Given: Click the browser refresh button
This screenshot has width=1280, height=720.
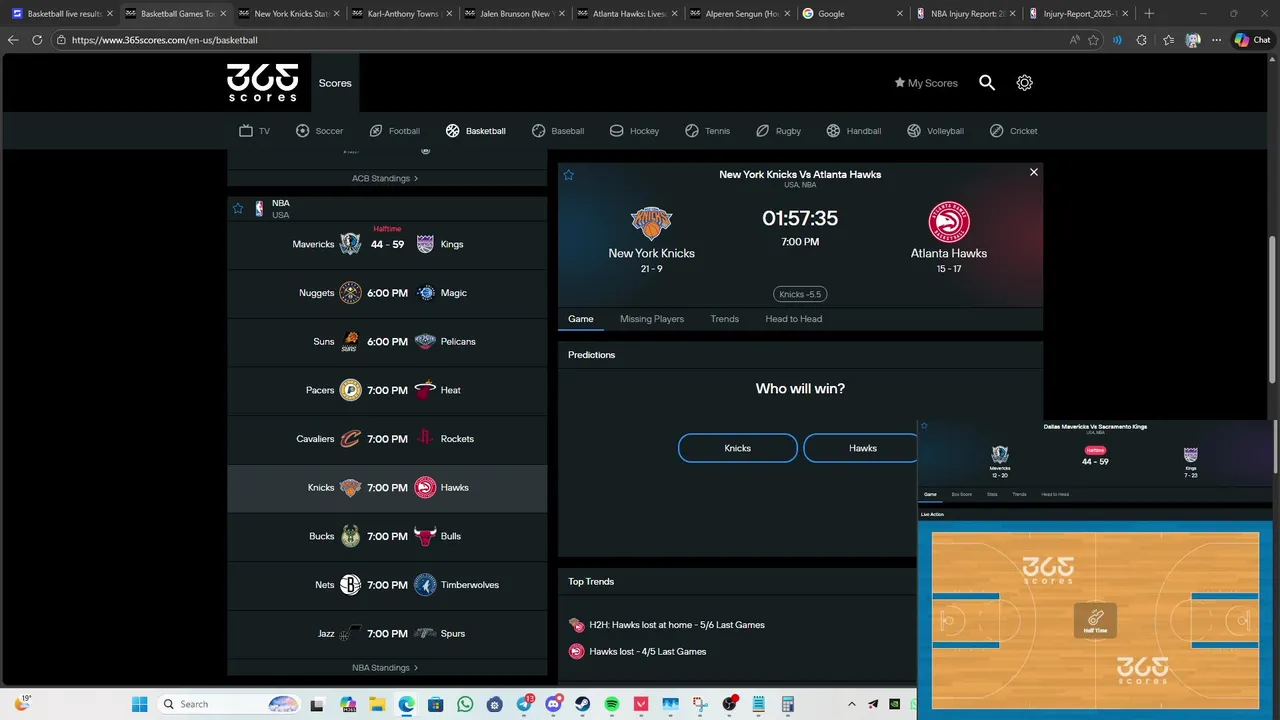Looking at the screenshot, I should pyautogui.click(x=37, y=40).
